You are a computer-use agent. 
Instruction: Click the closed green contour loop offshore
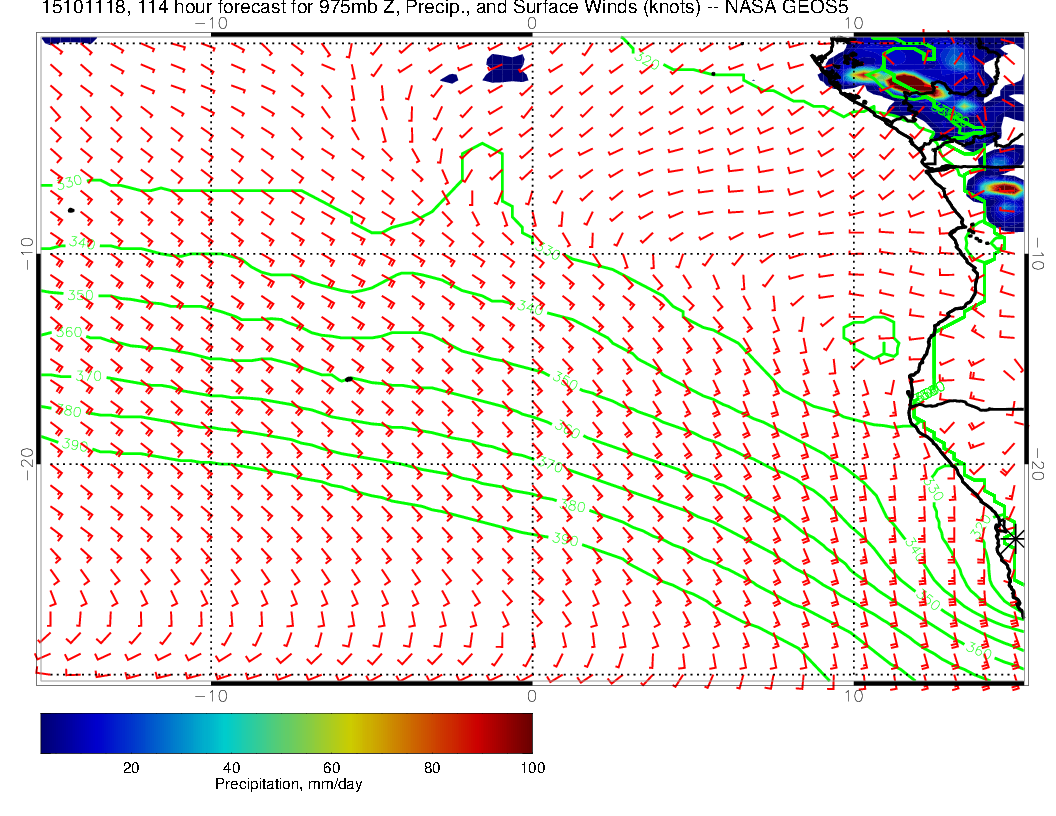coord(871,336)
